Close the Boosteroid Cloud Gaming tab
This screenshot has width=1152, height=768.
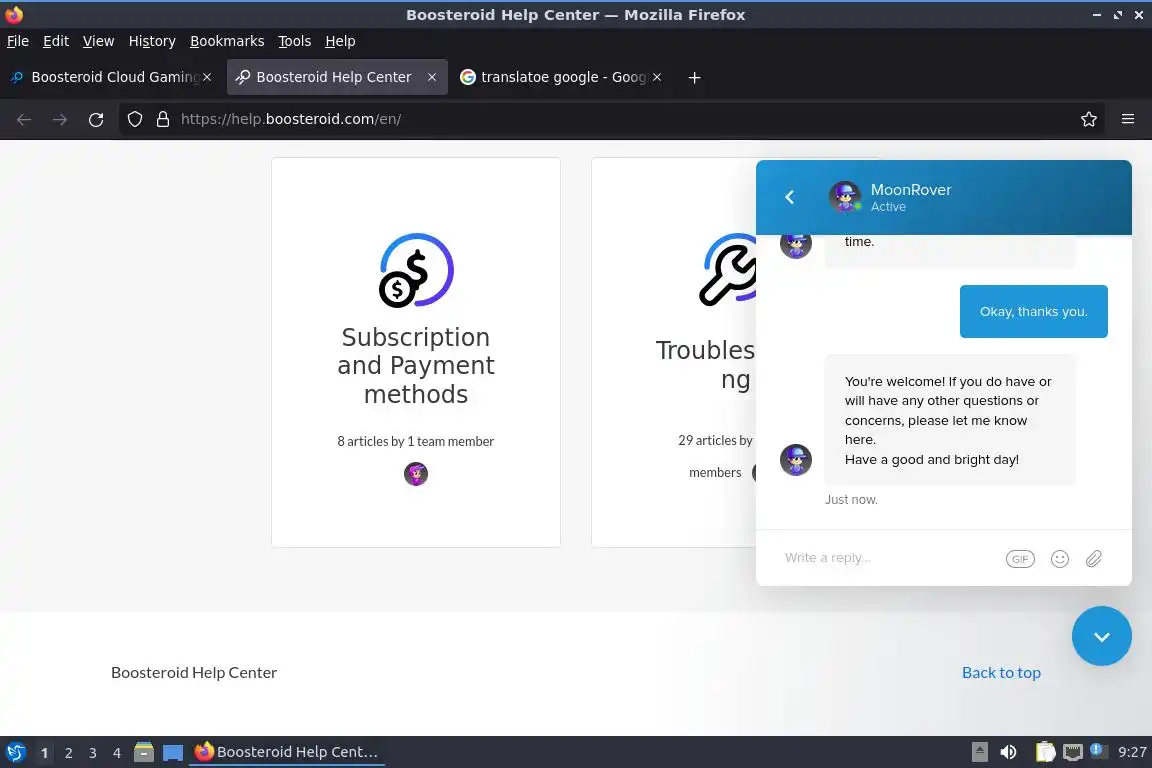(x=207, y=77)
